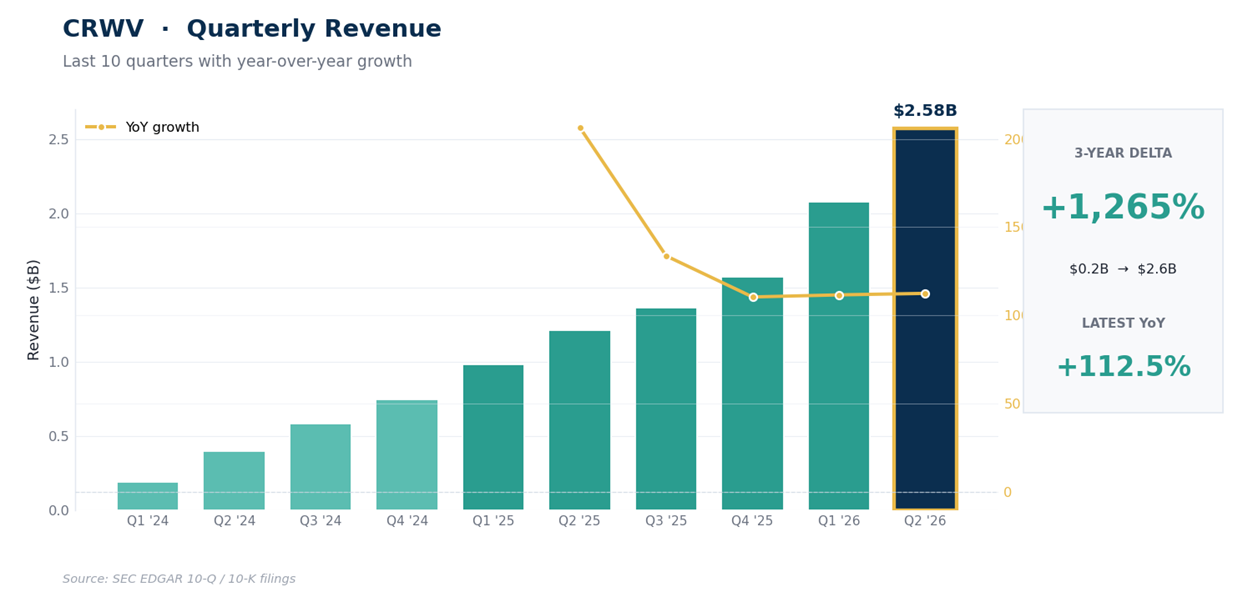Click the YoY line marker above Q4 '25
The image size is (1248, 607).
[x=753, y=297]
